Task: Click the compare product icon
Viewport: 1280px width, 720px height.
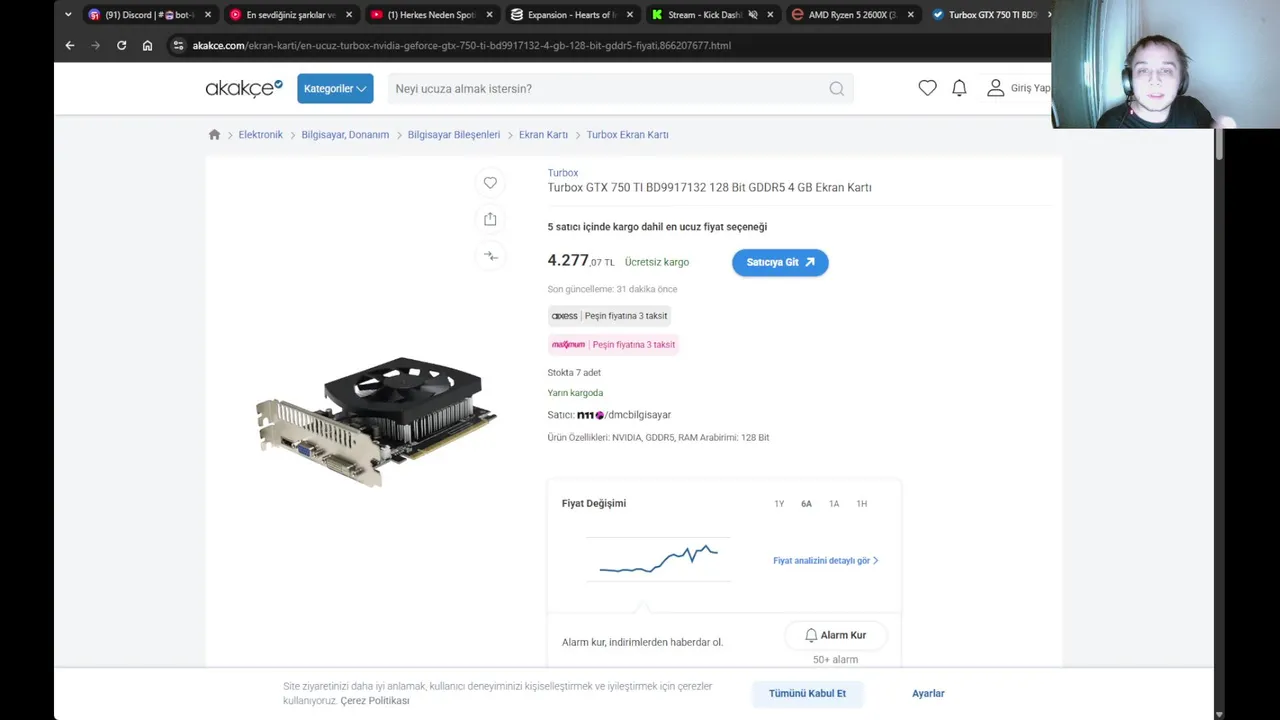Action: pyautogui.click(x=490, y=256)
